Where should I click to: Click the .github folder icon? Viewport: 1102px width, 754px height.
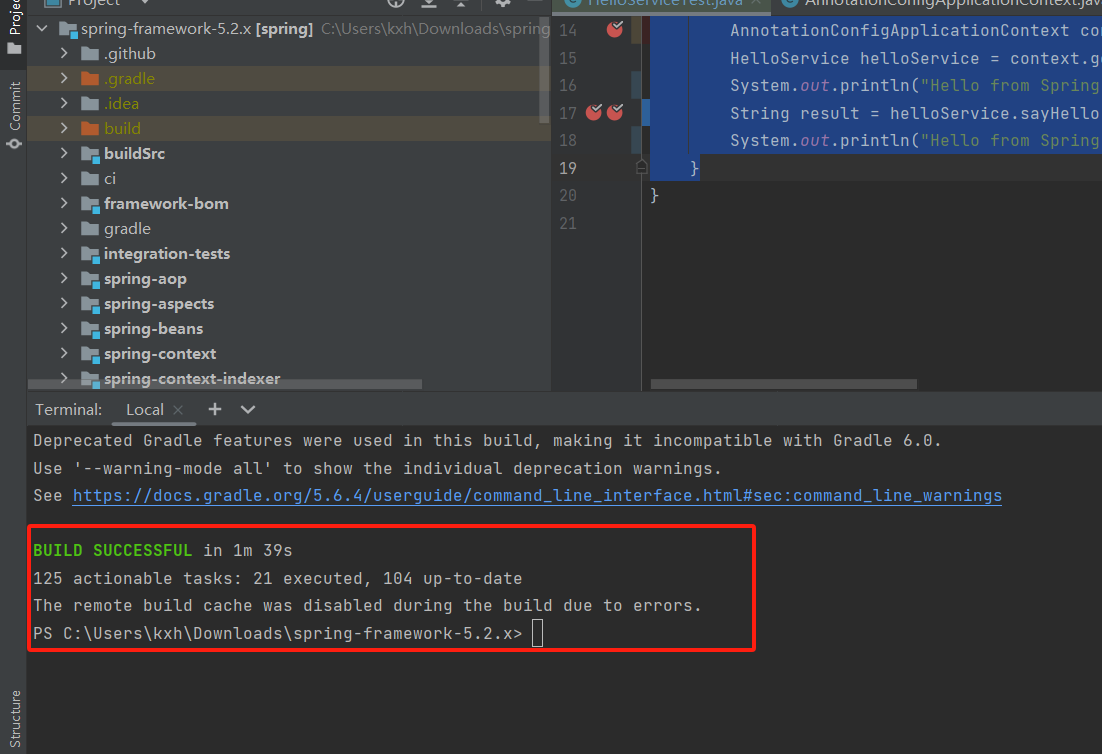coord(90,53)
